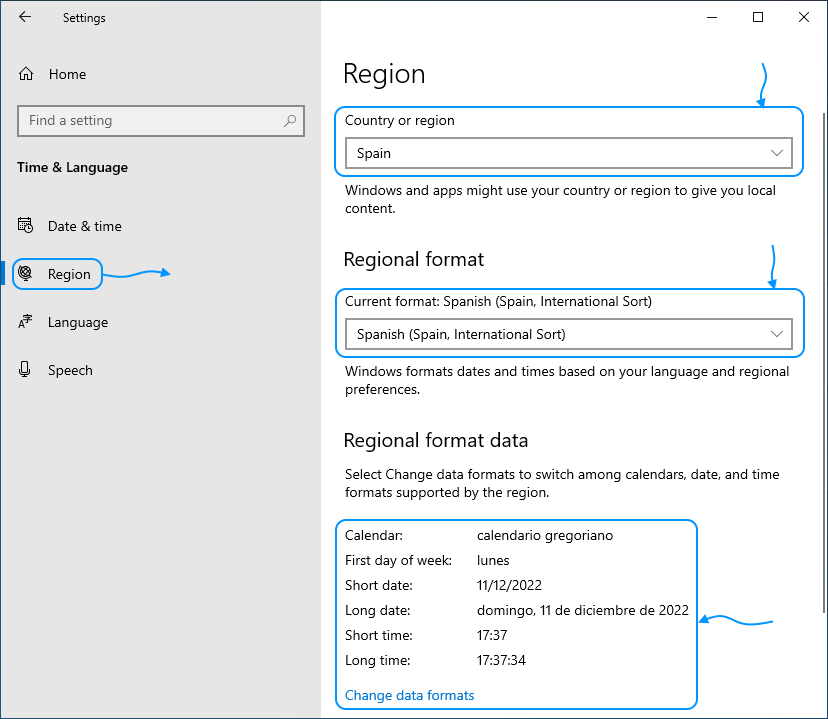Click the Country or region label
This screenshot has height=719, width=828.
pos(399,120)
